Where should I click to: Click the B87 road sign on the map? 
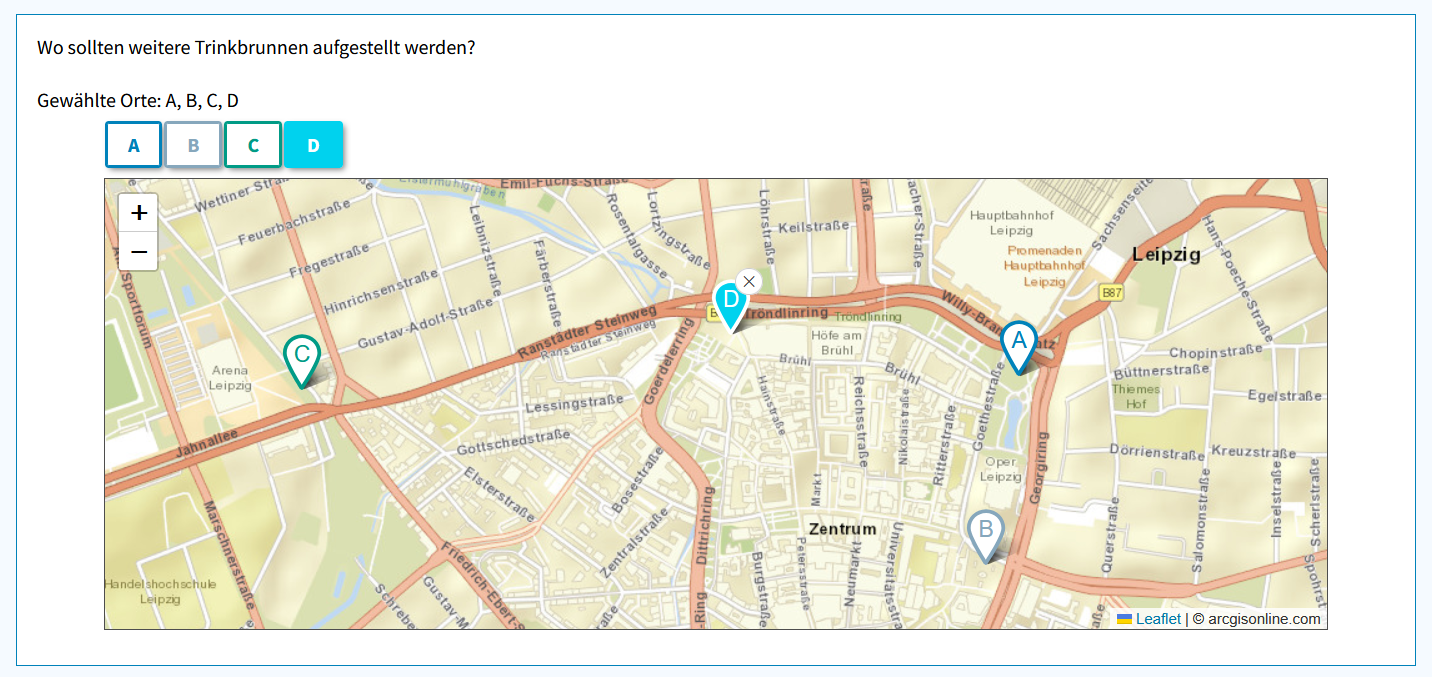click(x=1110, y=292)
